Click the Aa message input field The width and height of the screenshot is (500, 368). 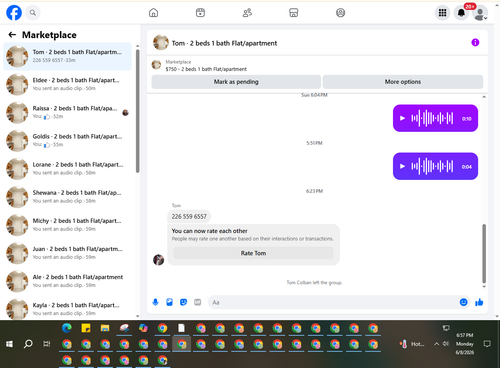click(x=333, y=302)
